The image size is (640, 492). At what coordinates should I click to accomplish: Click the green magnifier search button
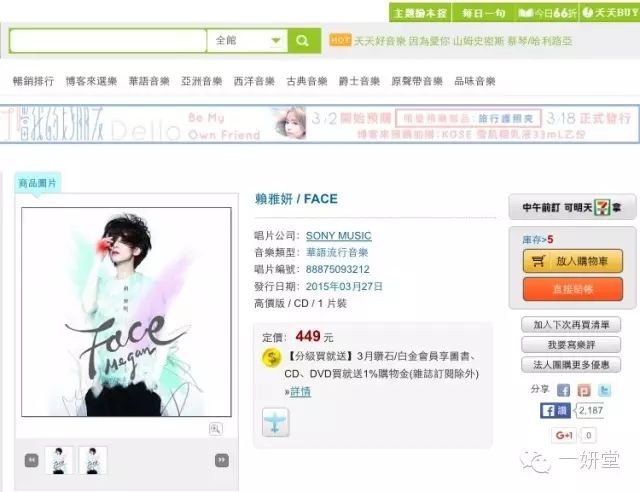304,40
